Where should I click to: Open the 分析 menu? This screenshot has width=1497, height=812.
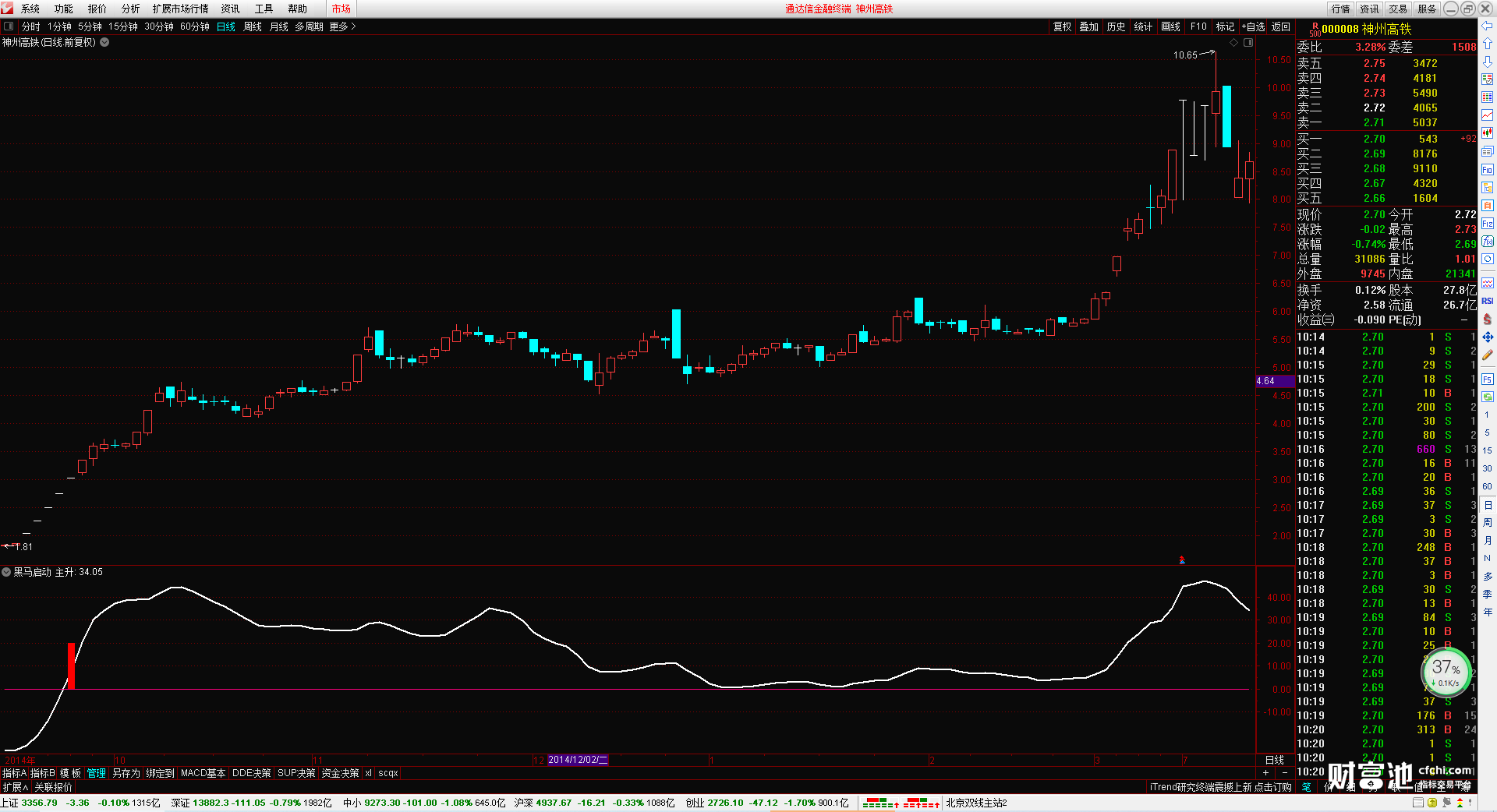(131, 9)
